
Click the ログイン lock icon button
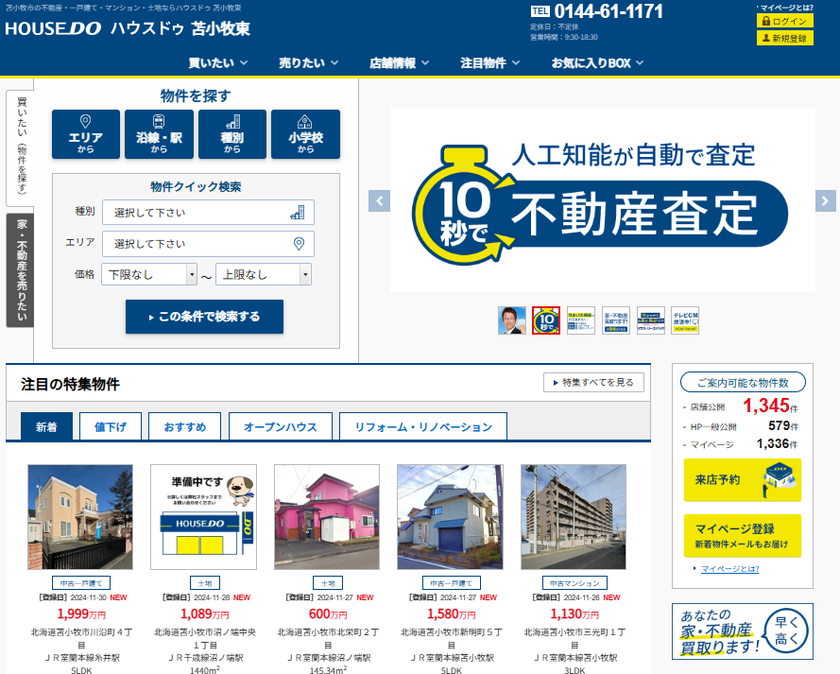pyautogui.click(x=784, y=21)
